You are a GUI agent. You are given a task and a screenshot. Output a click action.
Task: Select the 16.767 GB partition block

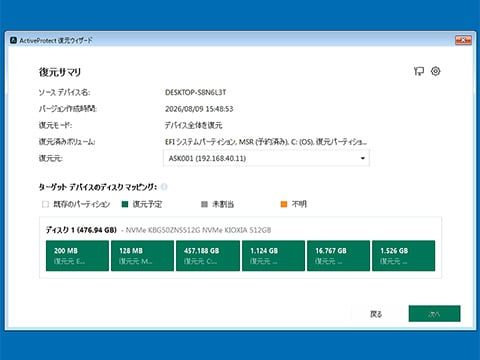tap(338, 256)
